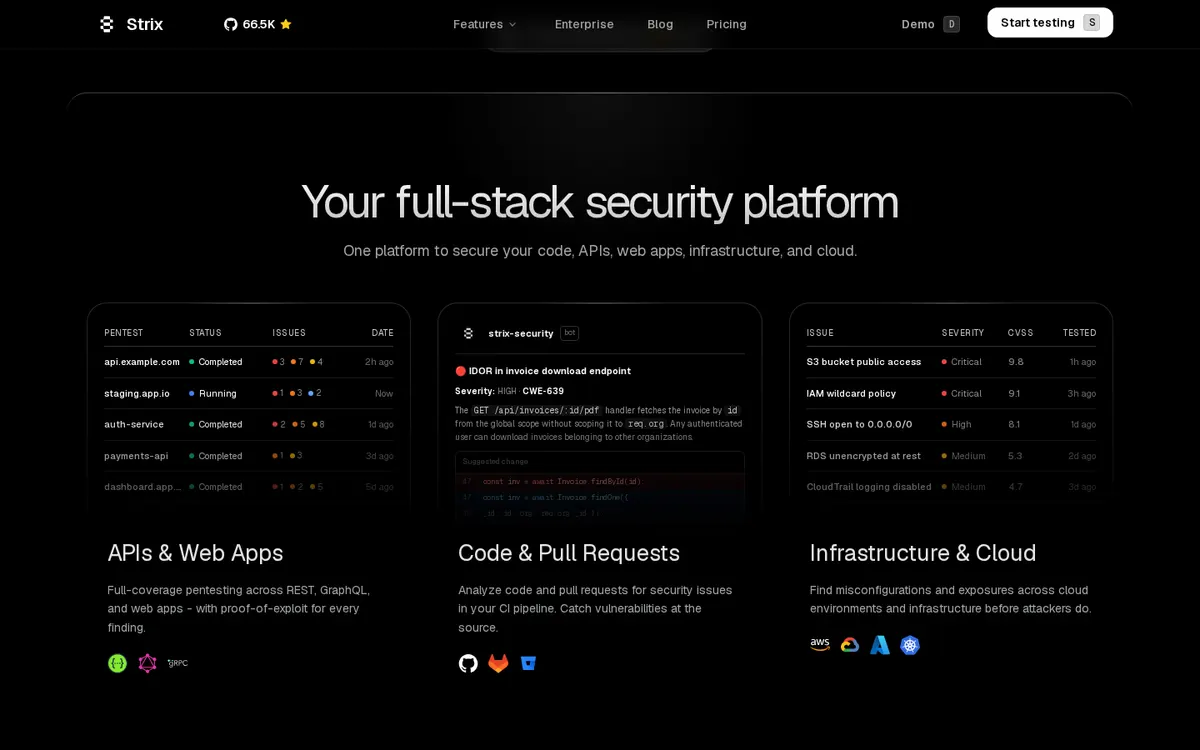Image resolution: width=1200 pixels, height=750 pixels.
Task: Click the Azure logo icon
Action: (x=880, y=645)
